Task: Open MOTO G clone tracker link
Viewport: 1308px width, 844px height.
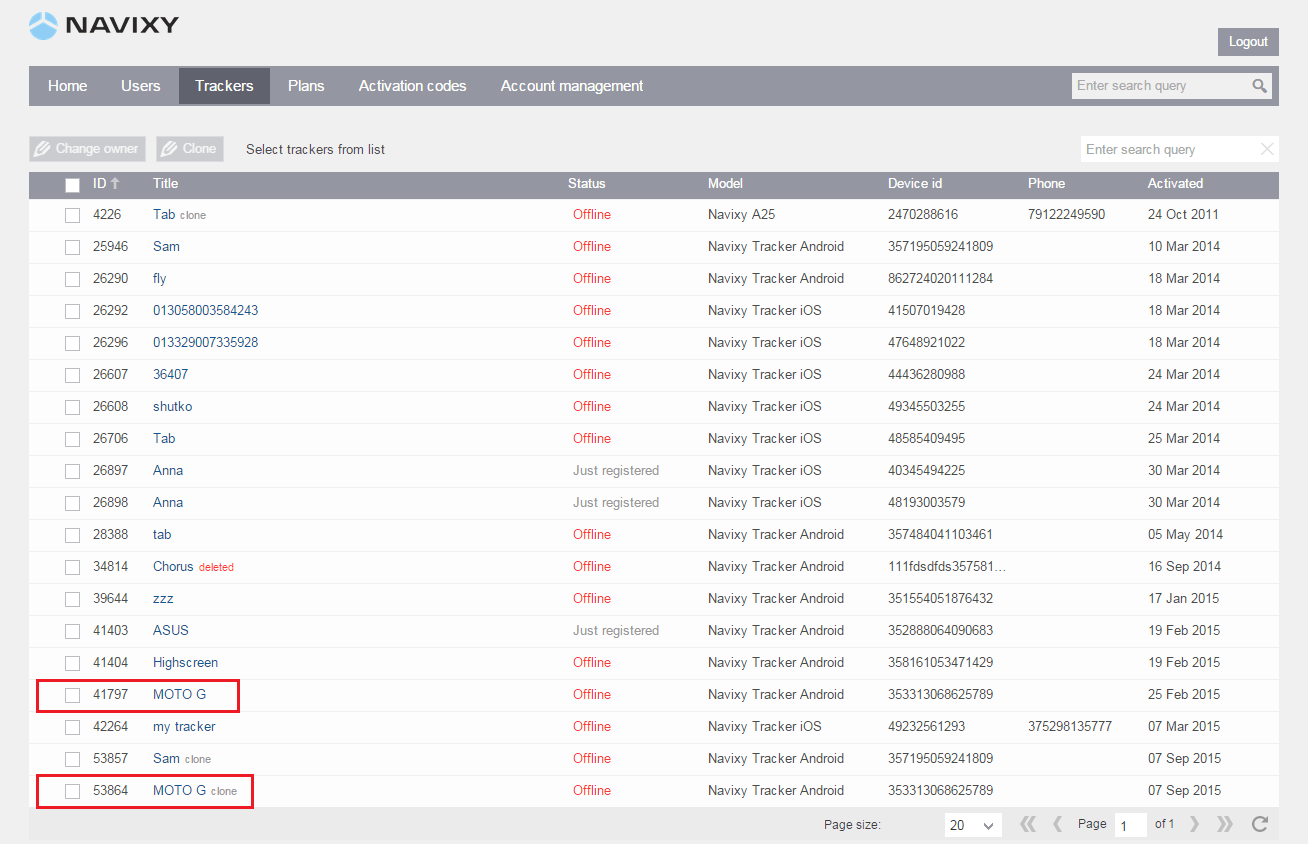Action: [179, 790]
